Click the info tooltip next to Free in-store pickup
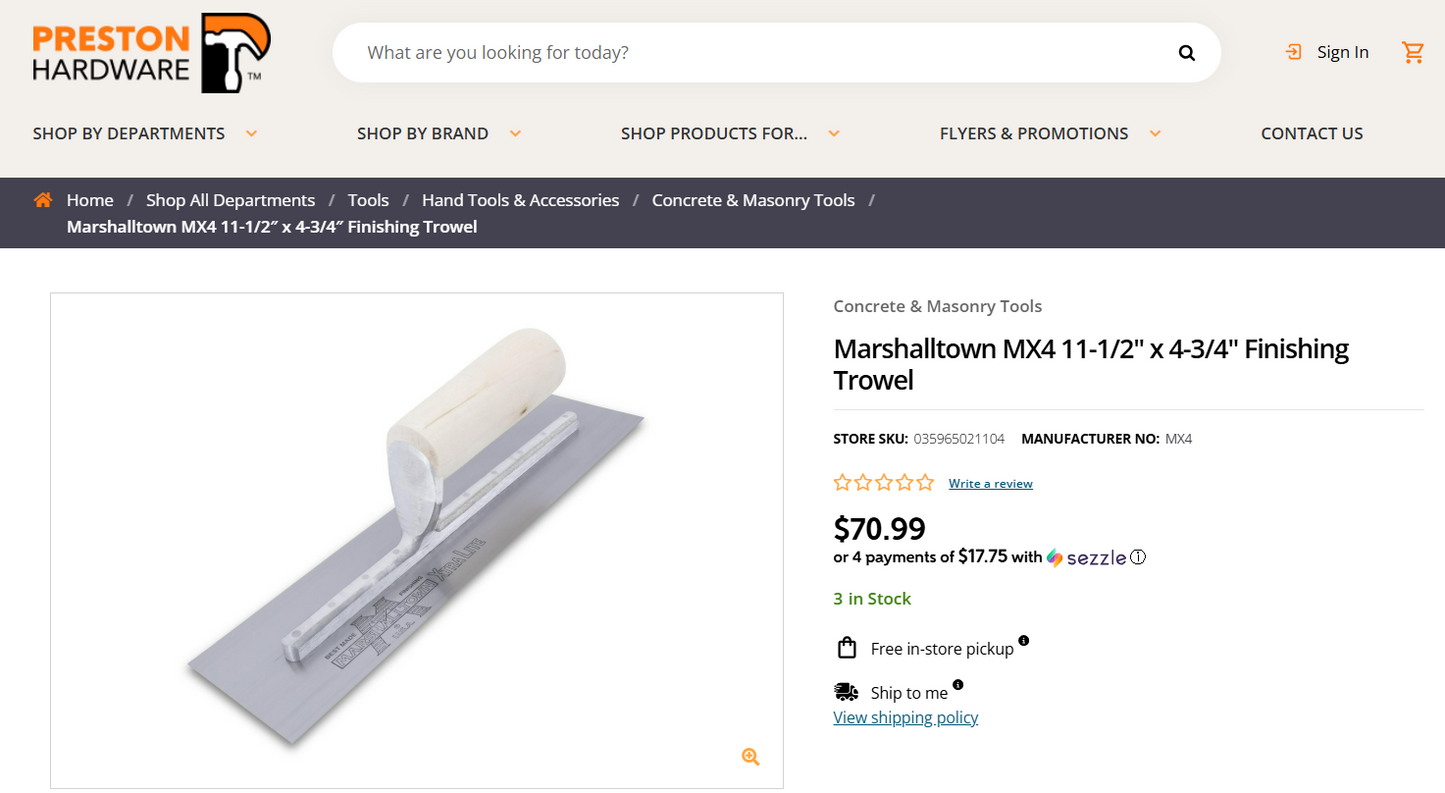The image size is (1445, 793). [x=1023, y=640]
